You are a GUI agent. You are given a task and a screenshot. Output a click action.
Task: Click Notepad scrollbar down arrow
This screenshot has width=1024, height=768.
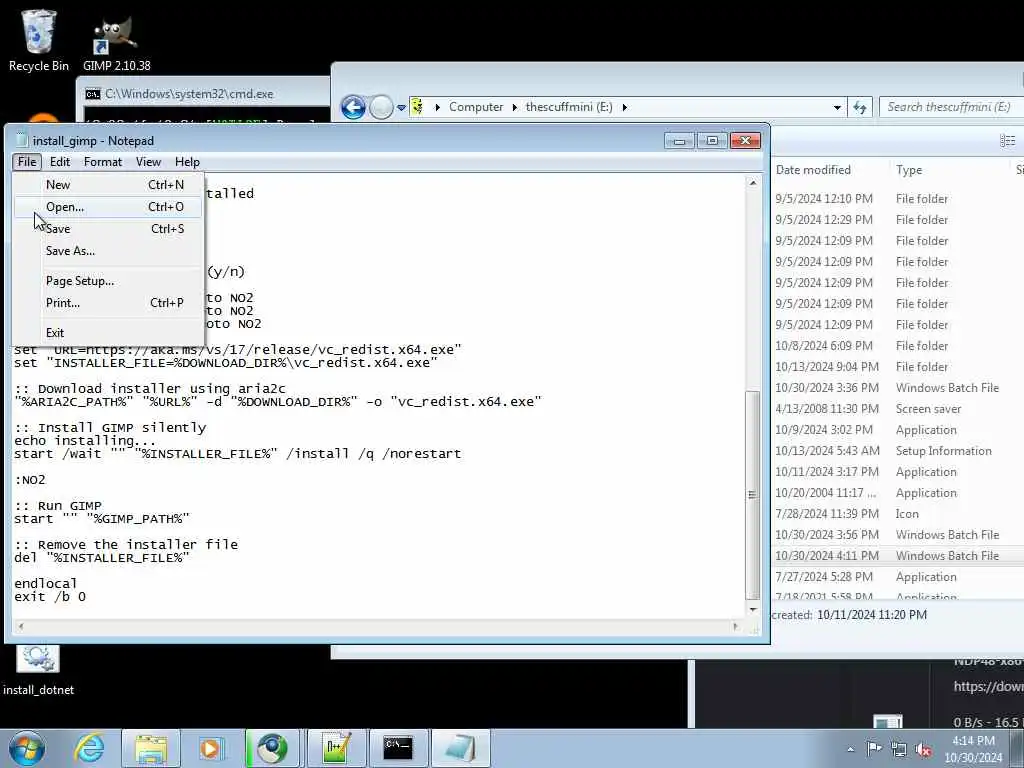click(752, 609)
